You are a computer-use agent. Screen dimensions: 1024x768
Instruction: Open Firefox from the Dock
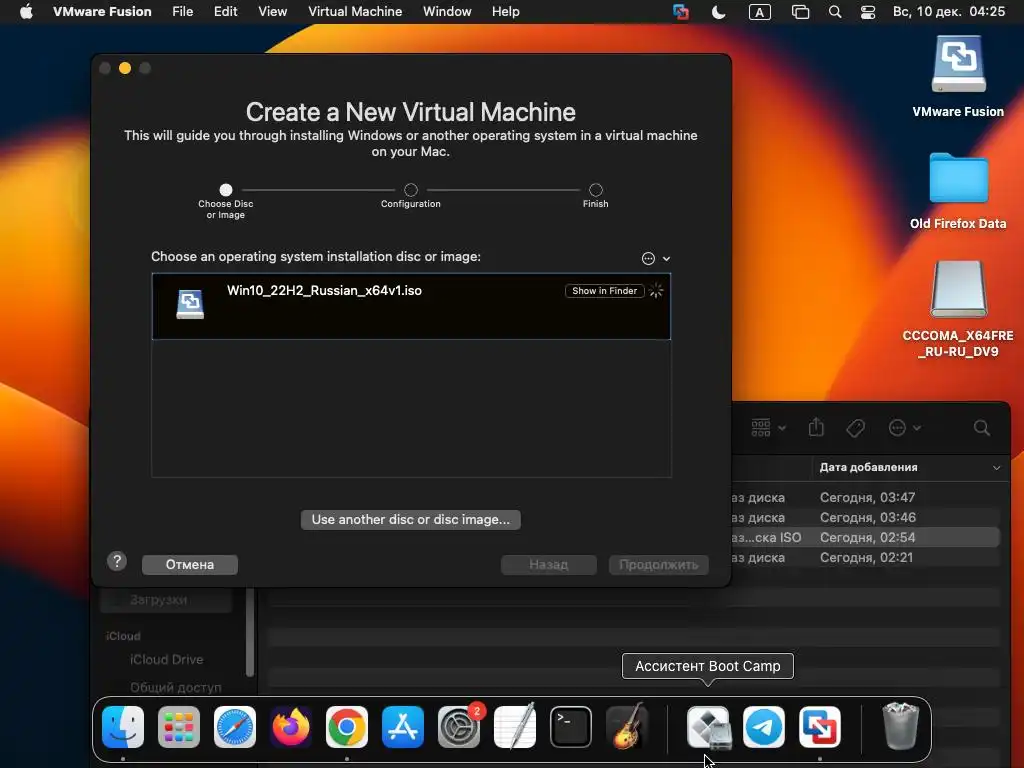(291, 727)
